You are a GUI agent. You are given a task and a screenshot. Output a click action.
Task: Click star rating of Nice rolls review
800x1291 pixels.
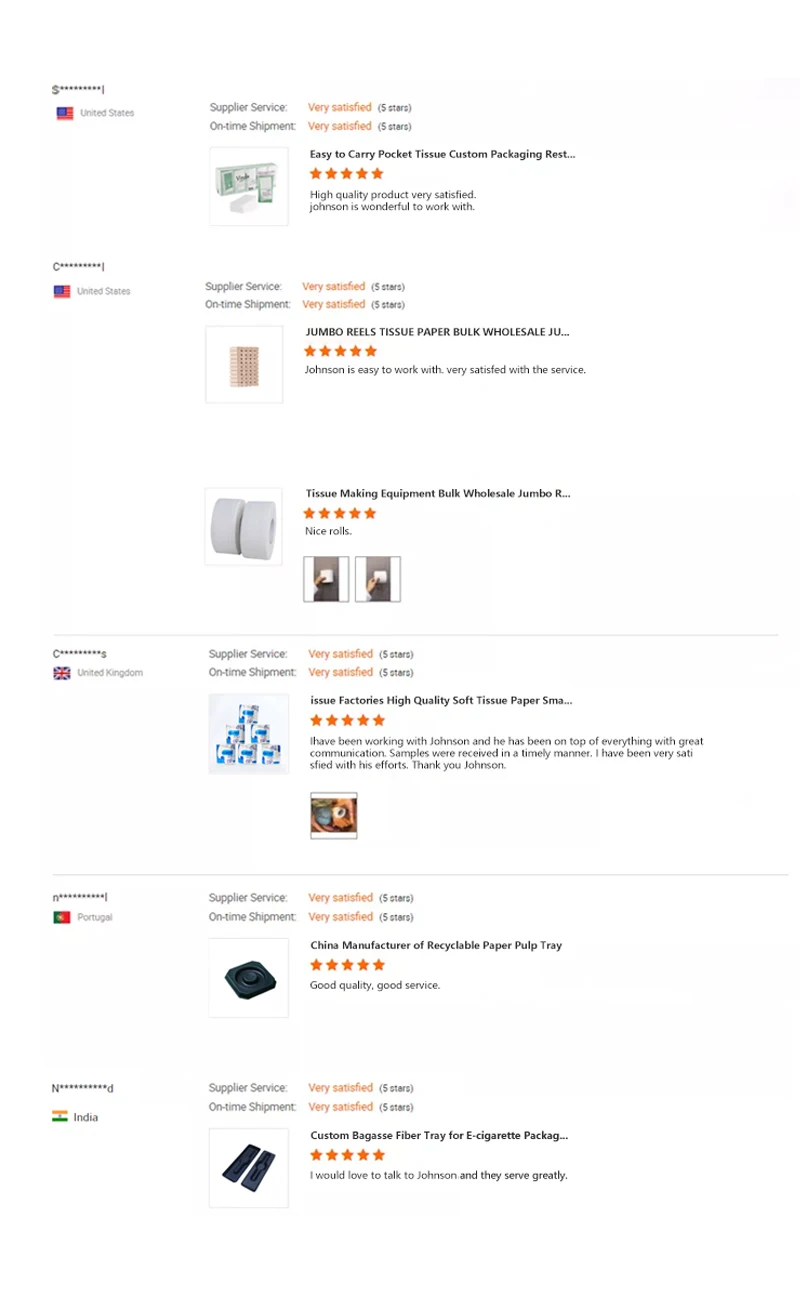coord(340,513)
